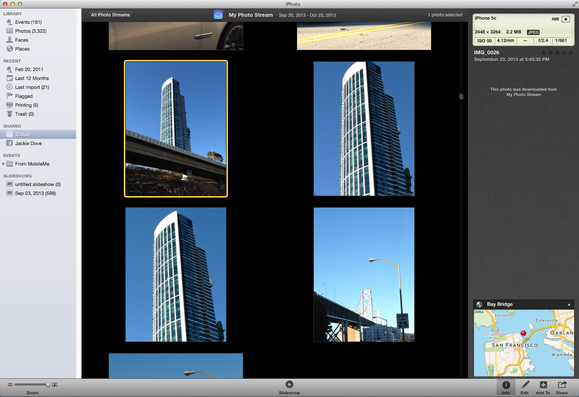Toggle the Info panel button
The image size is (579, 397).
click(506, 387)
